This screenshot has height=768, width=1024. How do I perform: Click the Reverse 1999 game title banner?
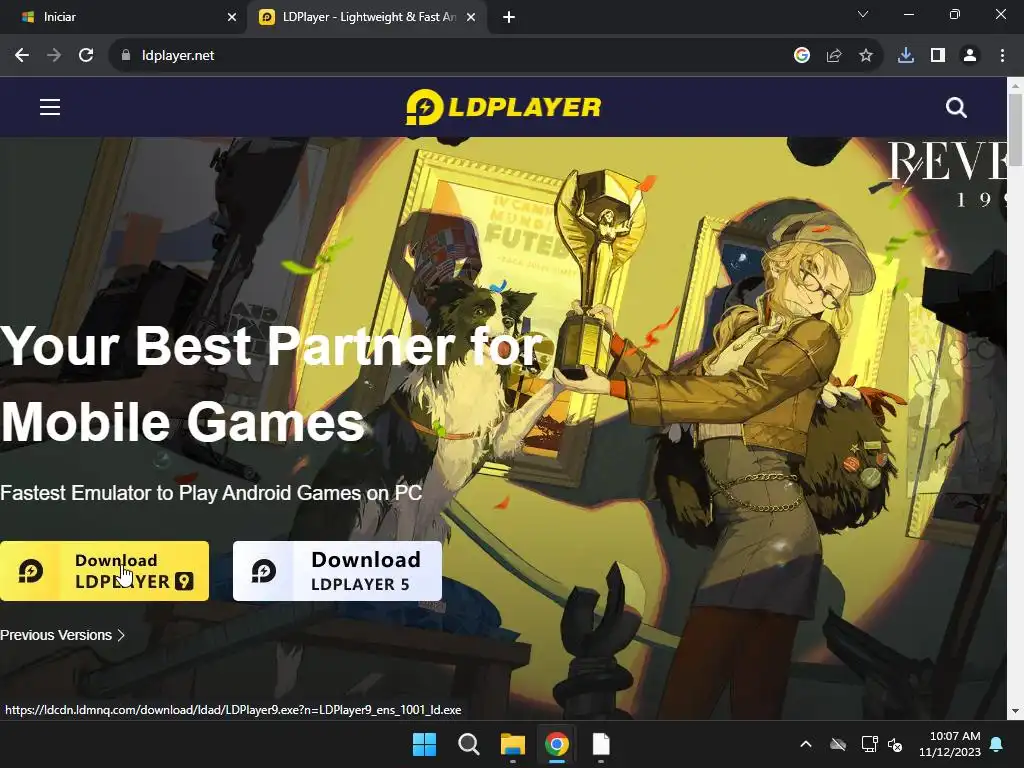(947, 174)
